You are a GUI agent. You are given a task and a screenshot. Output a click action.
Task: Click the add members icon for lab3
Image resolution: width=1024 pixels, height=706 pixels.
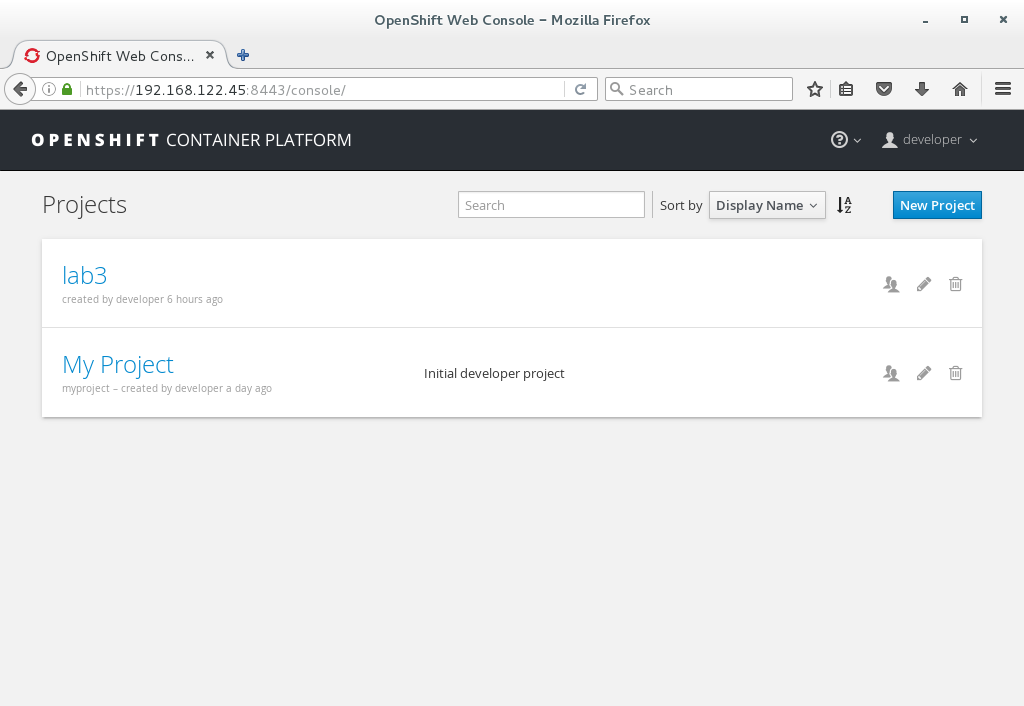pos(891,284)
